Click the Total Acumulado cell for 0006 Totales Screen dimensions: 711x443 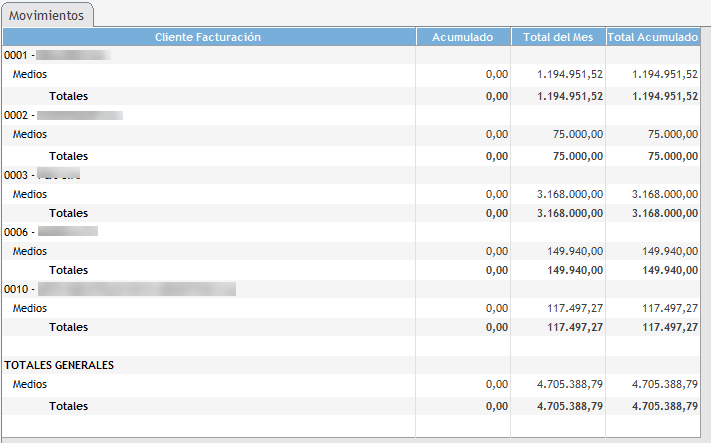pos(664,271)
